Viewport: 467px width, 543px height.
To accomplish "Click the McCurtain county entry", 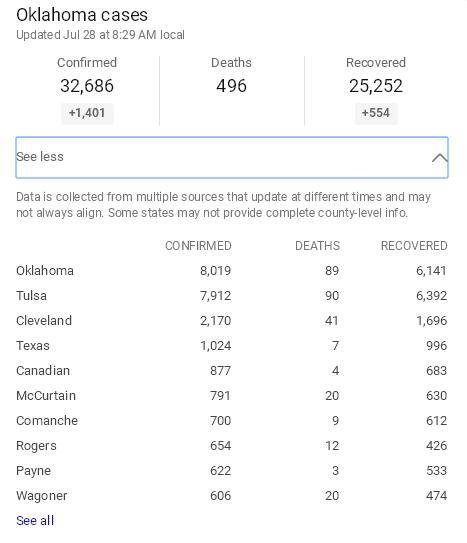I will tap(46, 395).
